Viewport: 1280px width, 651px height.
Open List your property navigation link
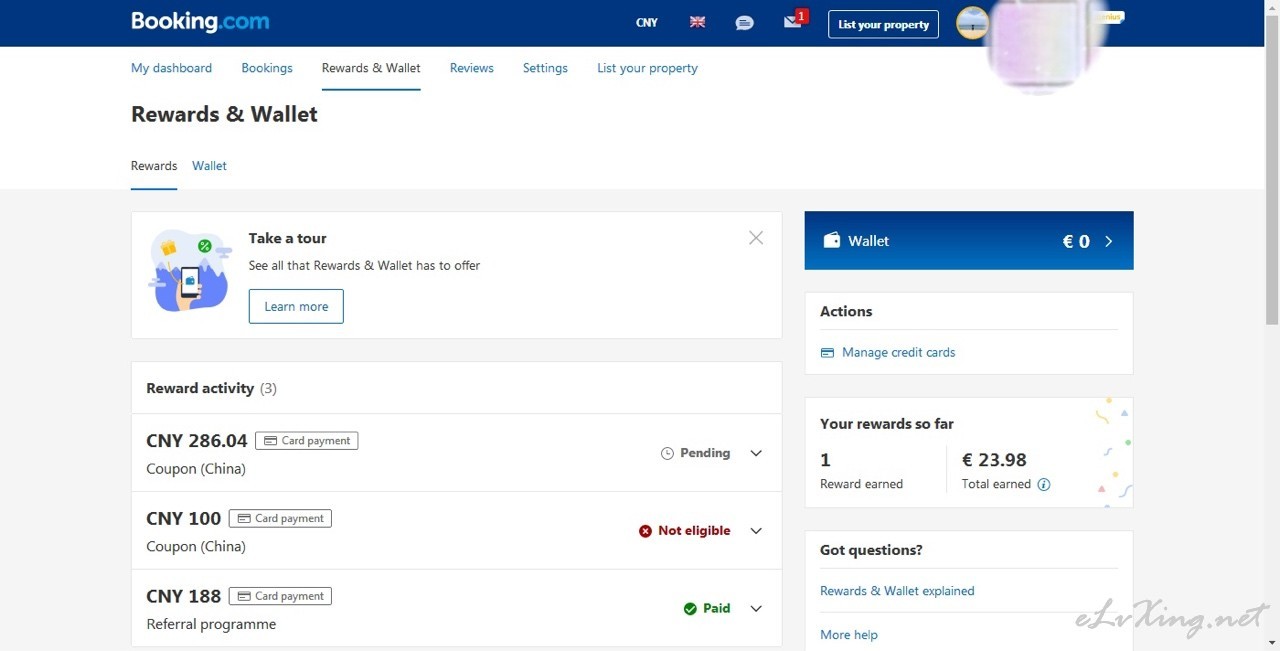point(647,68)
